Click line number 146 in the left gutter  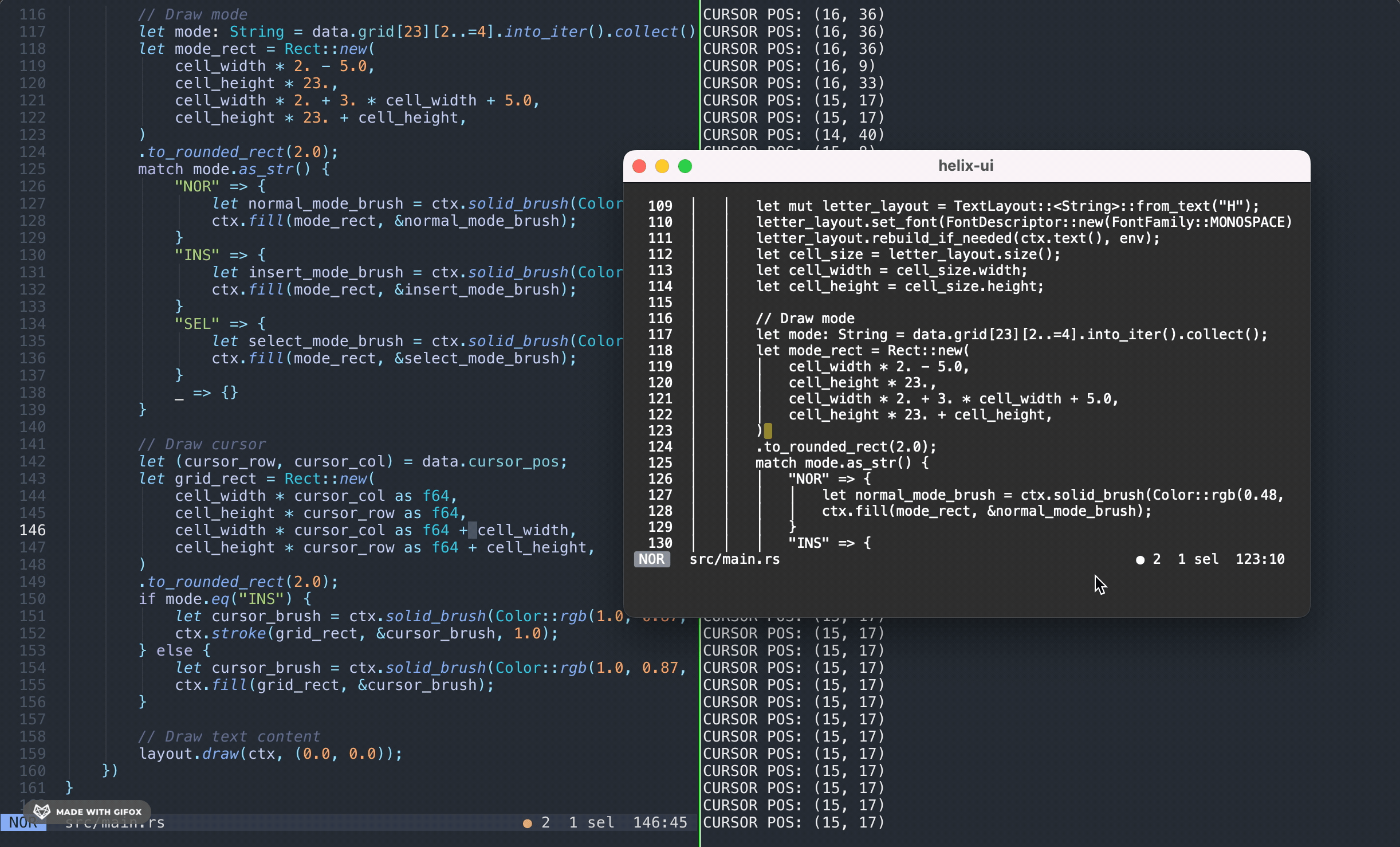(33, 530)
